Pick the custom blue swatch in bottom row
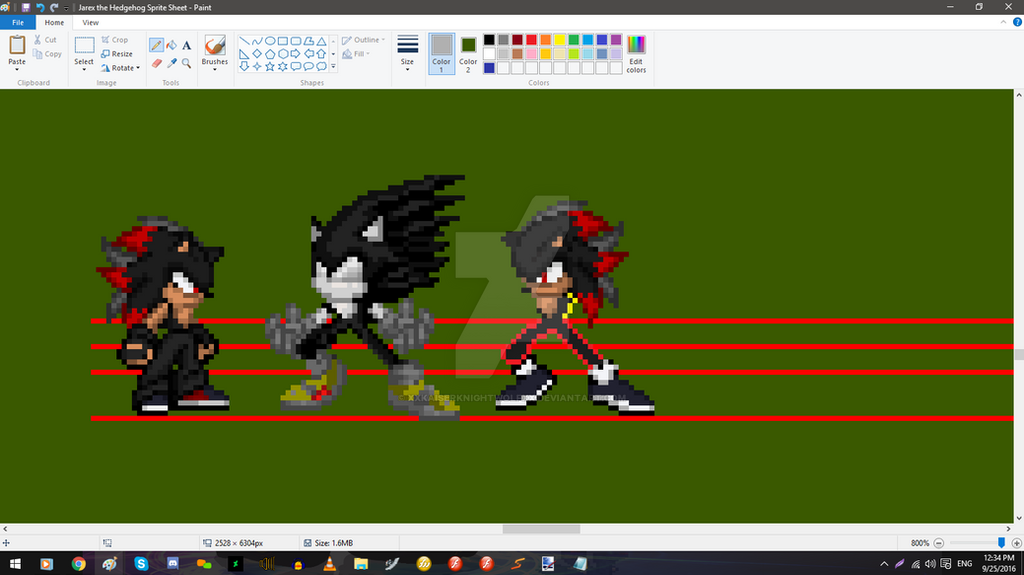1024x575 pixels. tap(489, 68)
